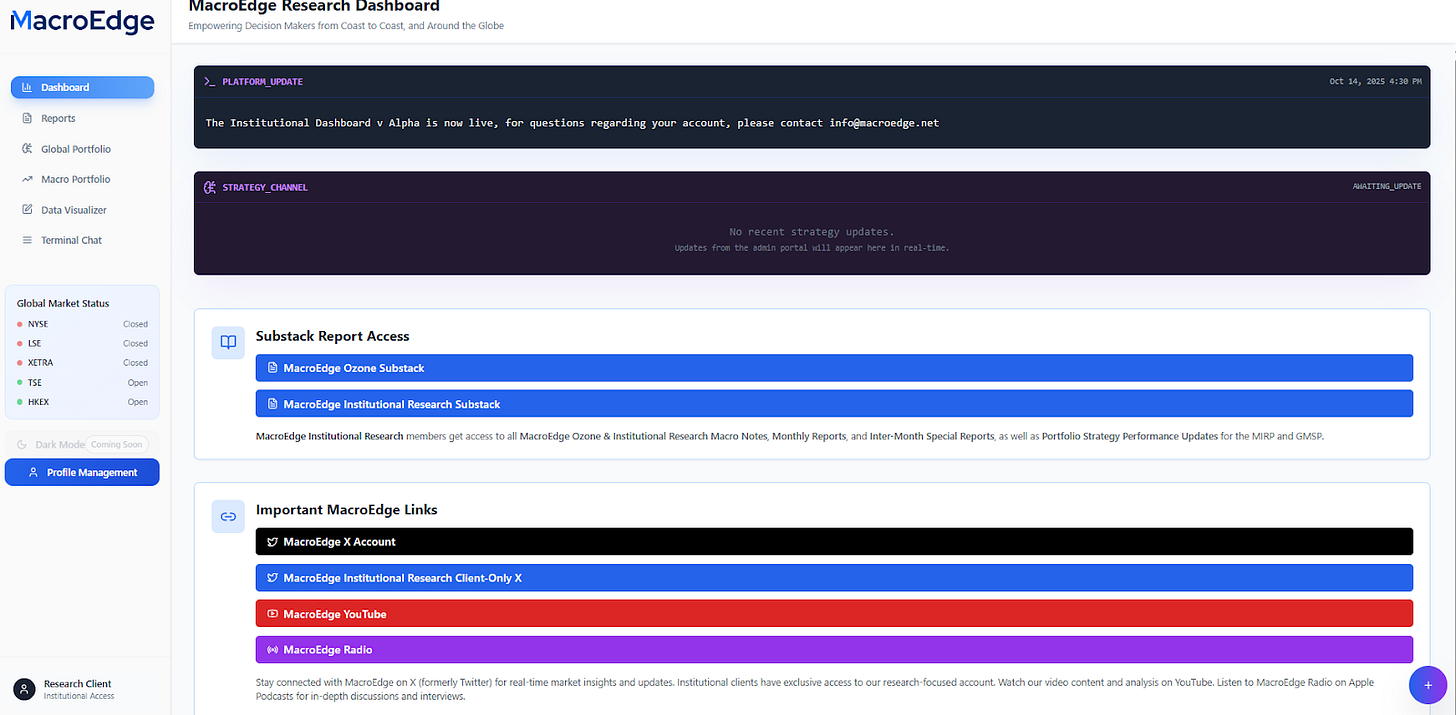This screenshot has height=715, width=1456.
Task: Open Institutional Research Client-Only X
Action: pos(834,578)
